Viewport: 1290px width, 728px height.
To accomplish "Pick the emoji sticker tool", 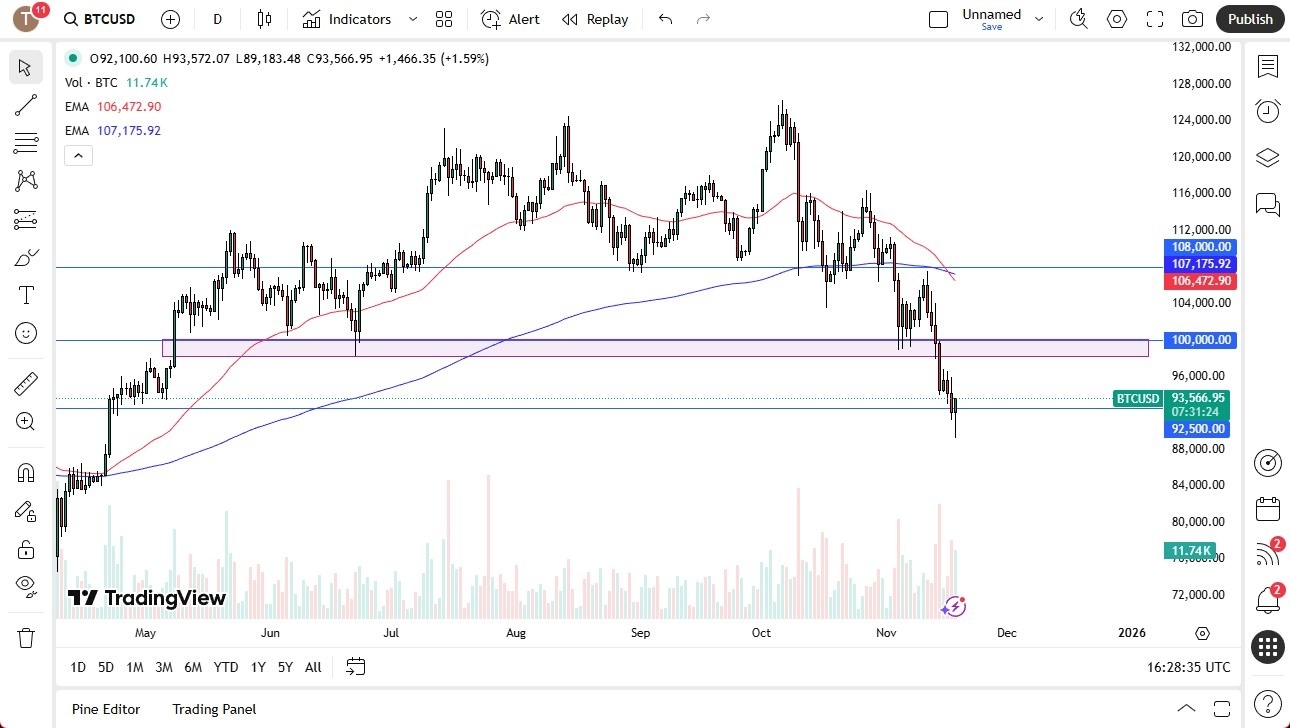I will 26,333.
